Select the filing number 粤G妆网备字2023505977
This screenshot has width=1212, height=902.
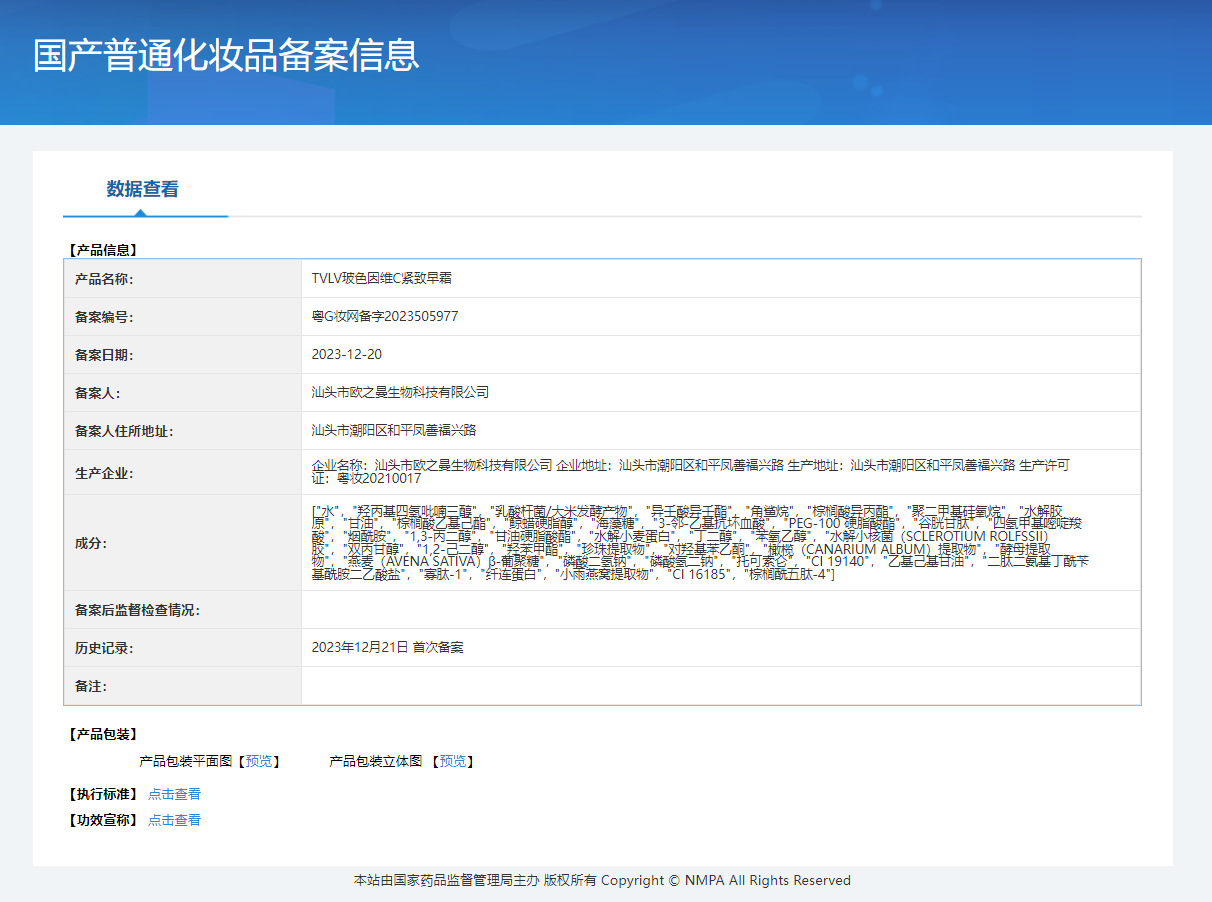tap(385, 316)
